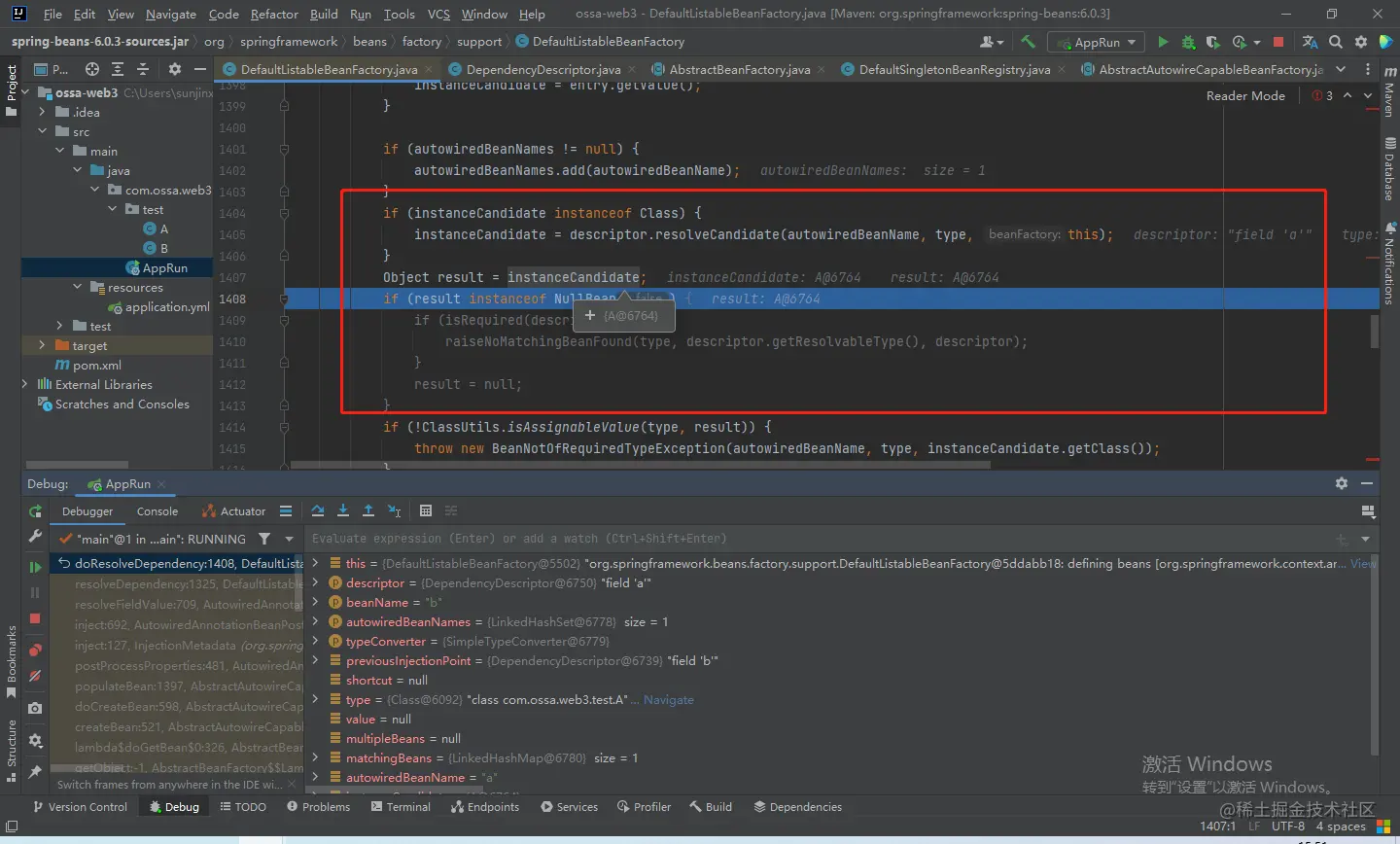Open Debug panel settings gear

[x=1342, y=483]
